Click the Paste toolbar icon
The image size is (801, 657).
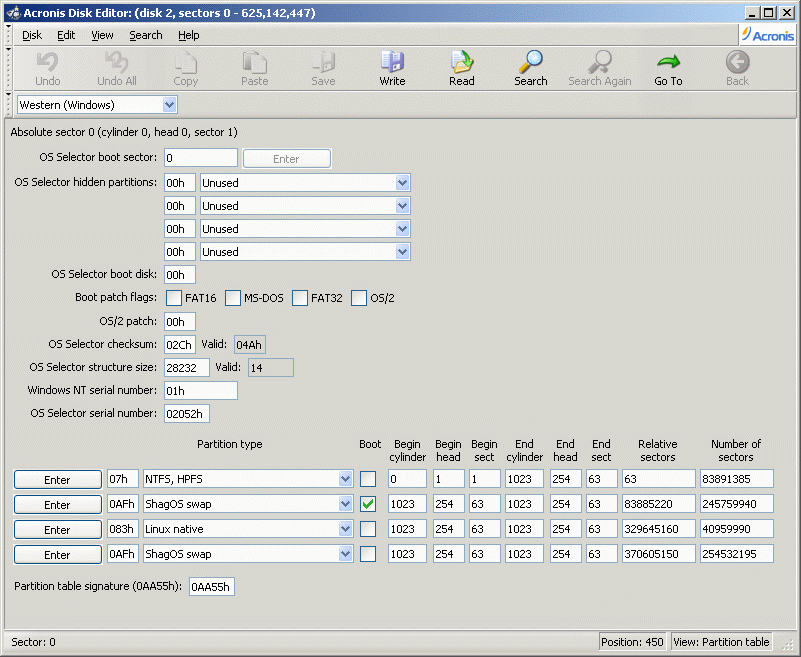(254, 68)
